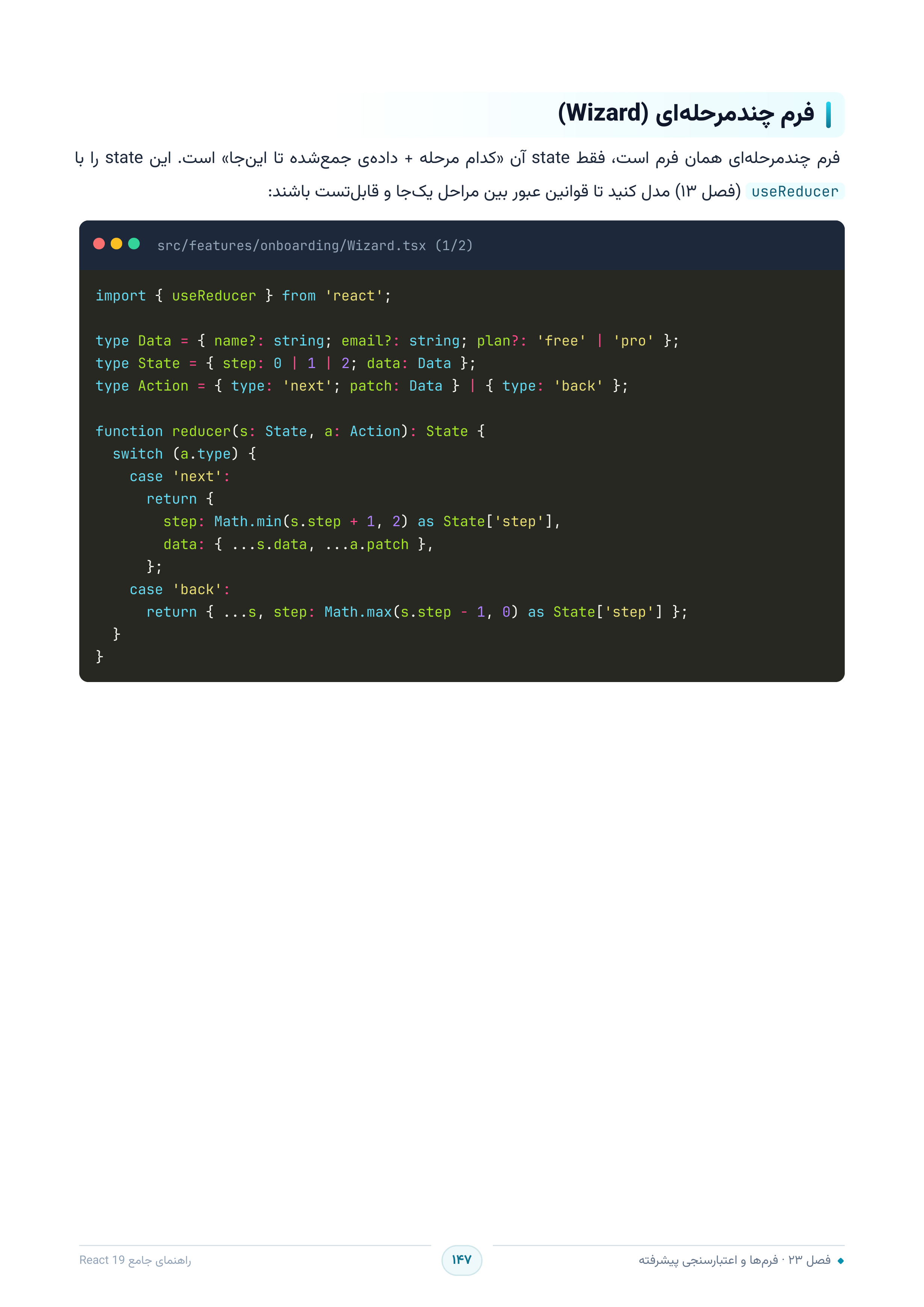Click the footer chapter title فصل ۲۳

click(734, 1260)
